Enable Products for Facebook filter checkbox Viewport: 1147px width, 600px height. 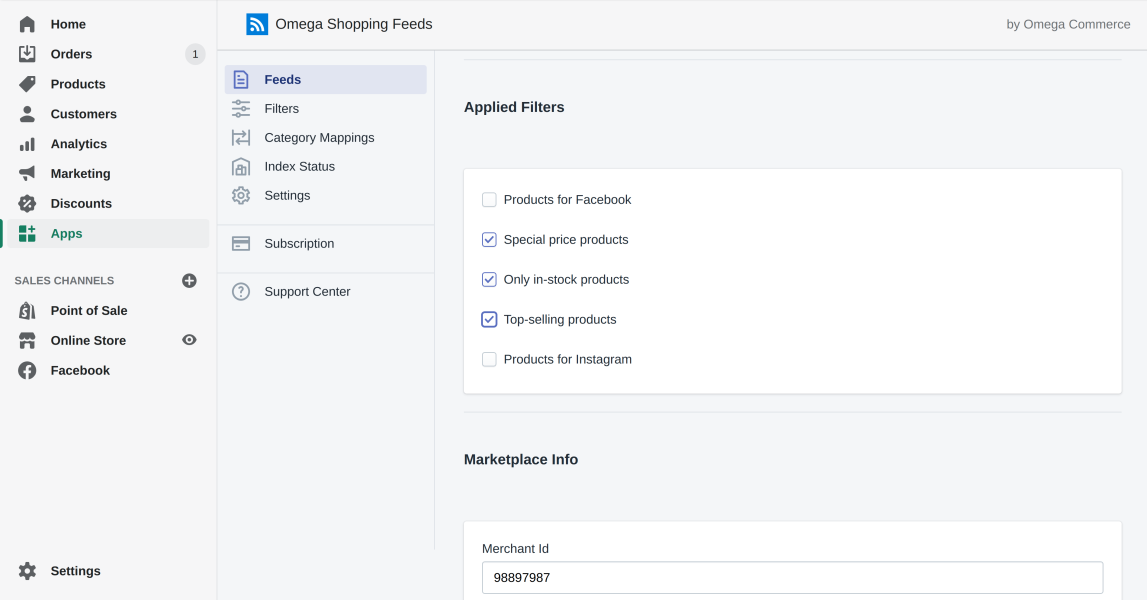click(x=489, y=200)
